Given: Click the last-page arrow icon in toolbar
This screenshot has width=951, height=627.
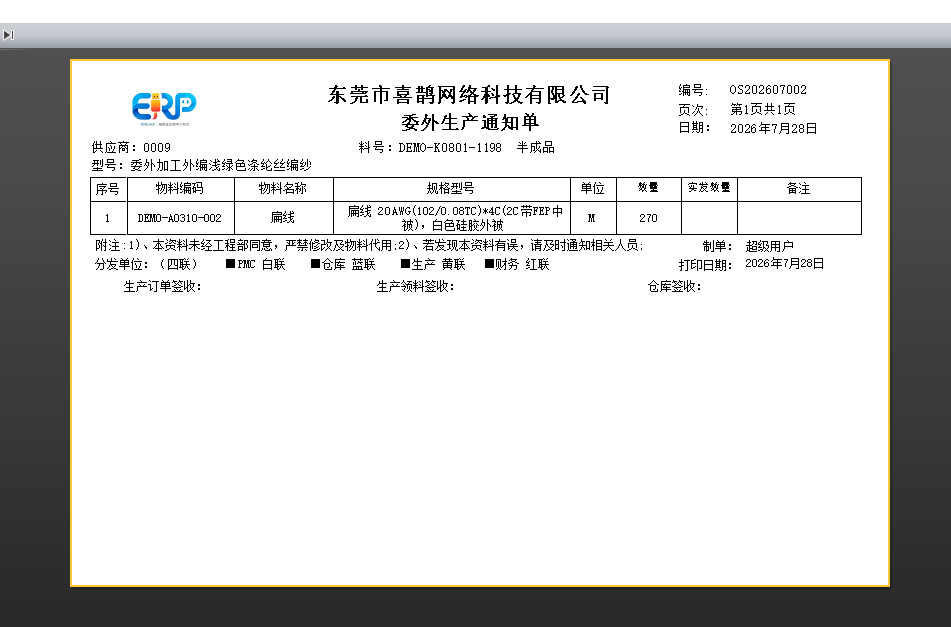Looking at the screenshot, I should 8,35.
